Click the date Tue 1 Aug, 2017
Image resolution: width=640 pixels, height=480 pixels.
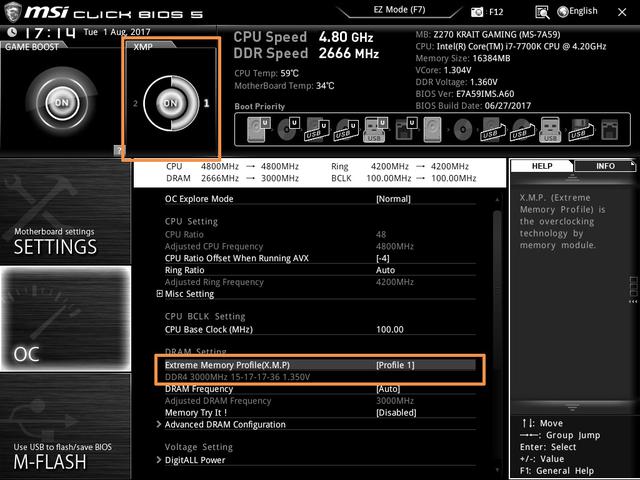(117, 32)
